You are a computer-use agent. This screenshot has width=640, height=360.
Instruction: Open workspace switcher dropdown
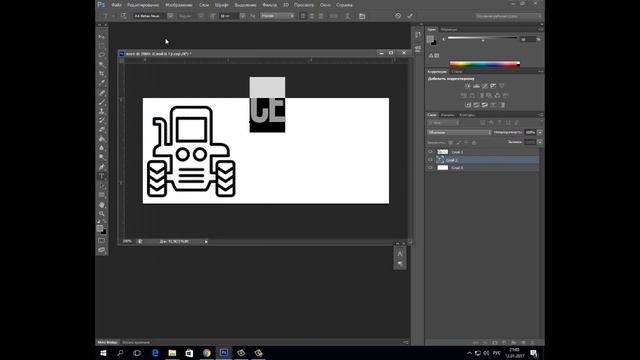509,16
